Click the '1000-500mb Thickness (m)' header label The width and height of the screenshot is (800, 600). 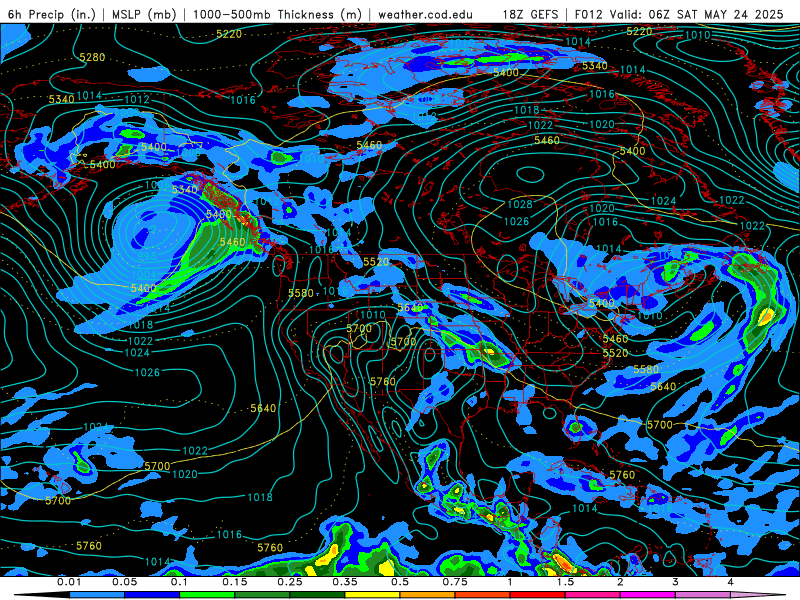pos(277,14)
